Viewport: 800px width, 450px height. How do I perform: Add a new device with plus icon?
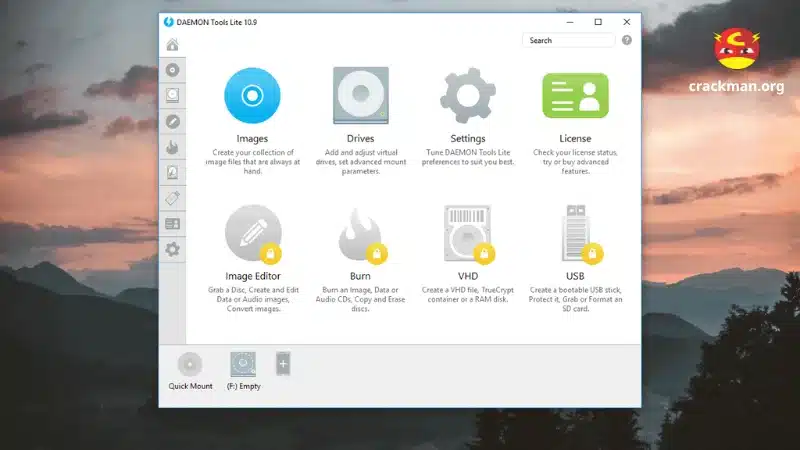click(283, 364)
